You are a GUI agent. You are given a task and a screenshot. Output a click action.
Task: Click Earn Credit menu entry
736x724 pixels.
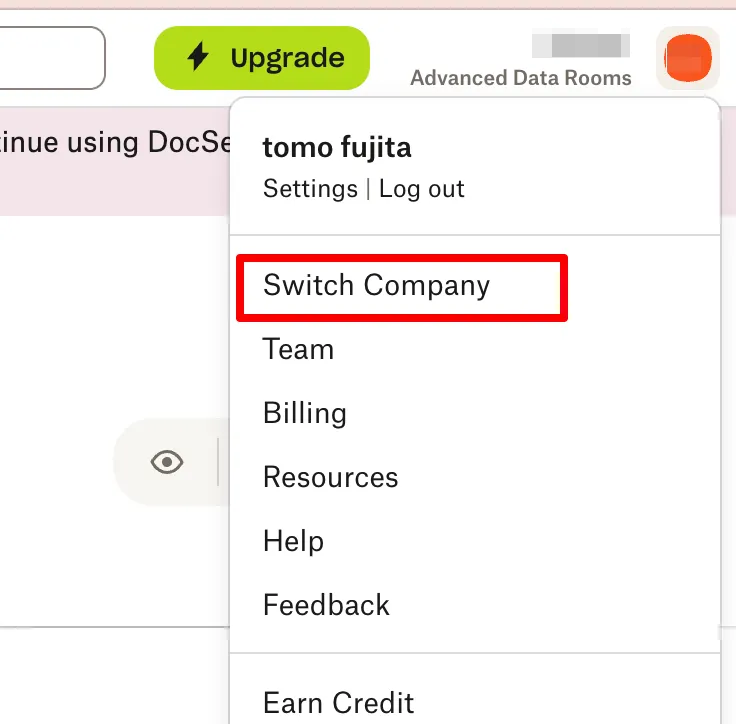[338, 703]
